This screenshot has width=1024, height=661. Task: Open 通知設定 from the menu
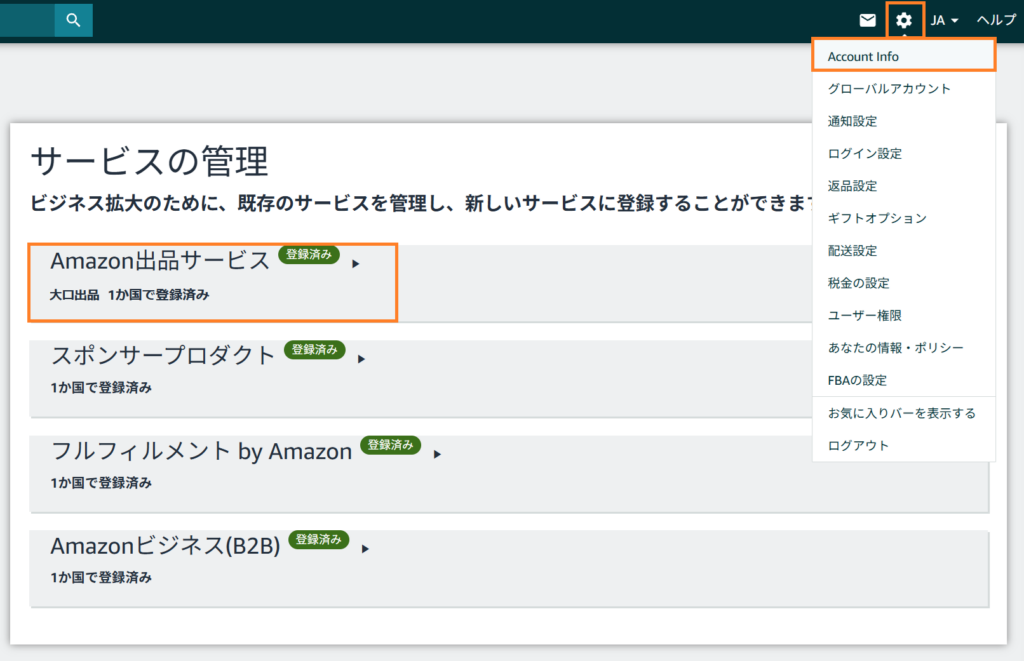click(x=904, y=121)
